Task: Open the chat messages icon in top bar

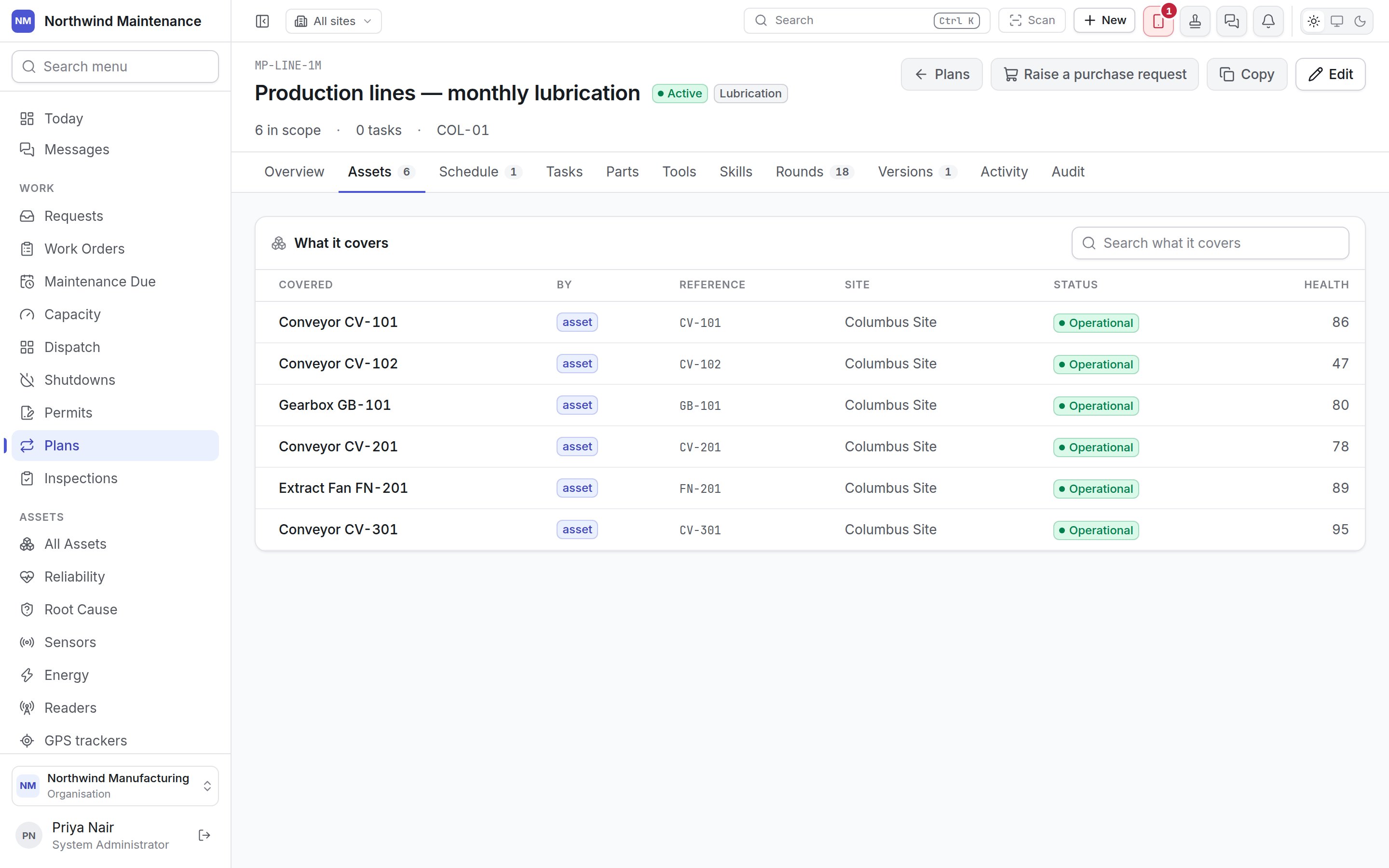Action: [x=1231, y=21]
